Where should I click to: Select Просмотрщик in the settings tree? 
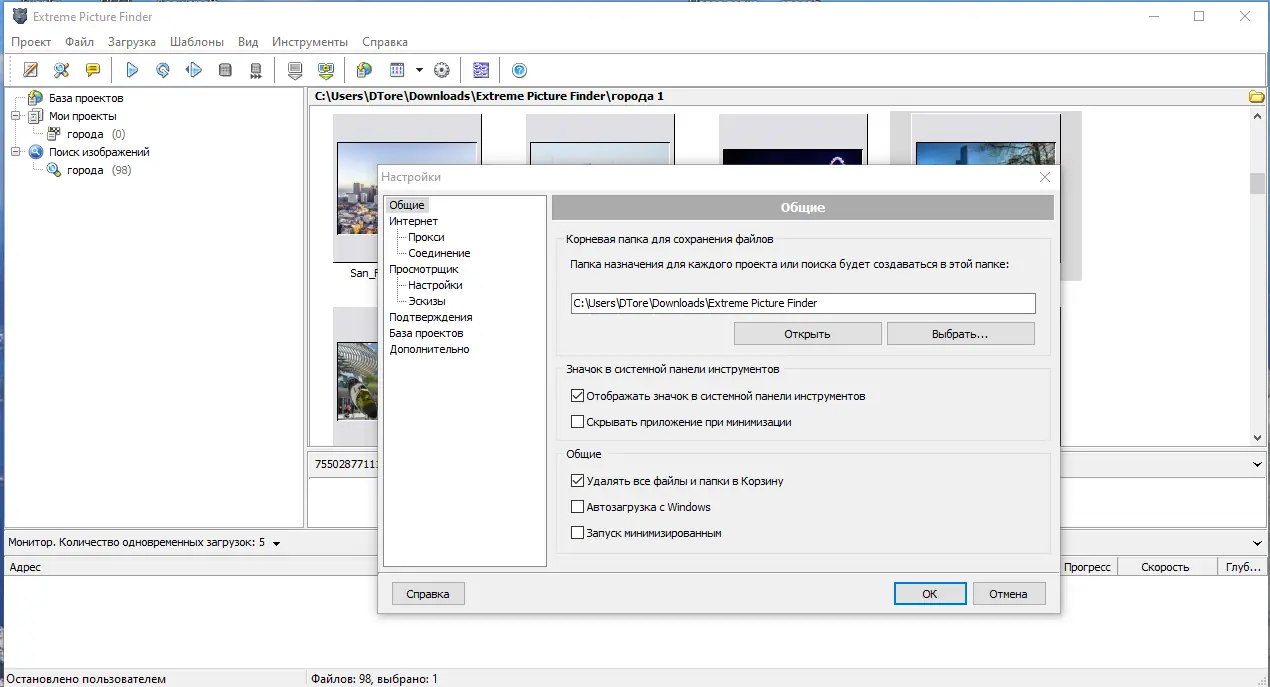(x=424, y=269)
